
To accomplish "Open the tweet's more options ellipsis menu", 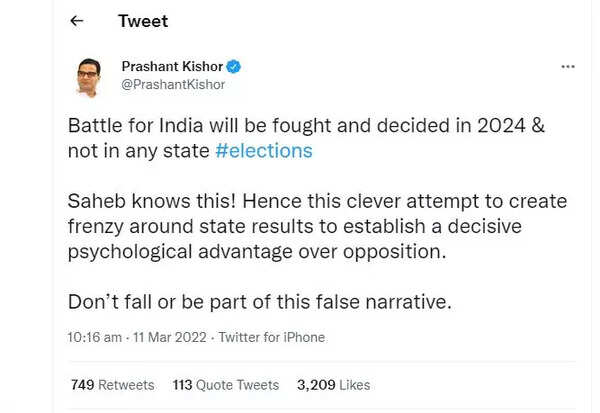I will click(x=567, y=67).
